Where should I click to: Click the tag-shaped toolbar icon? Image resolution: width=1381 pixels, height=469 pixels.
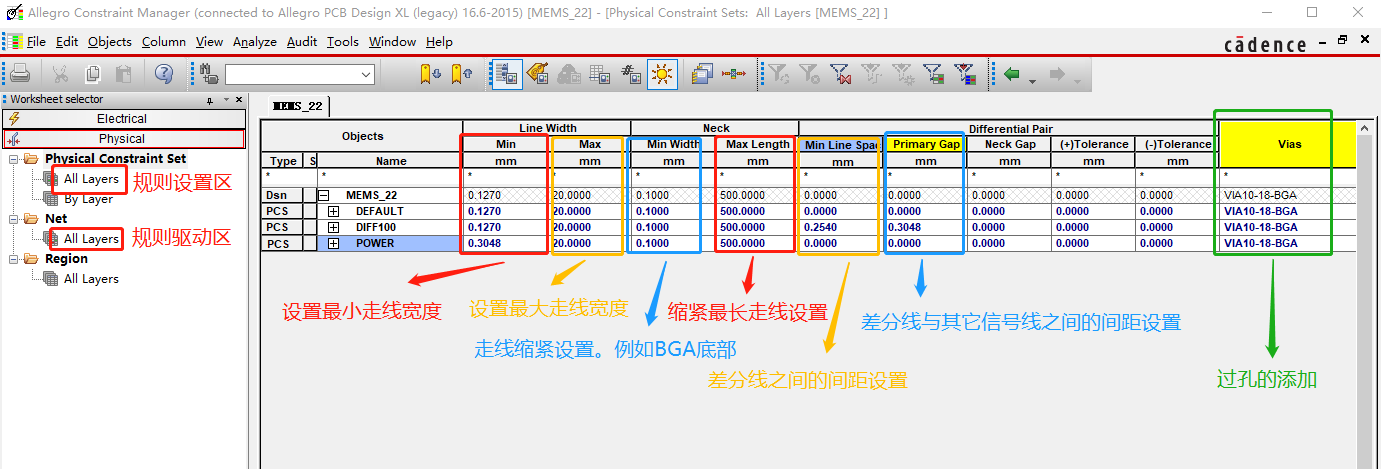[x=538, y=73]
